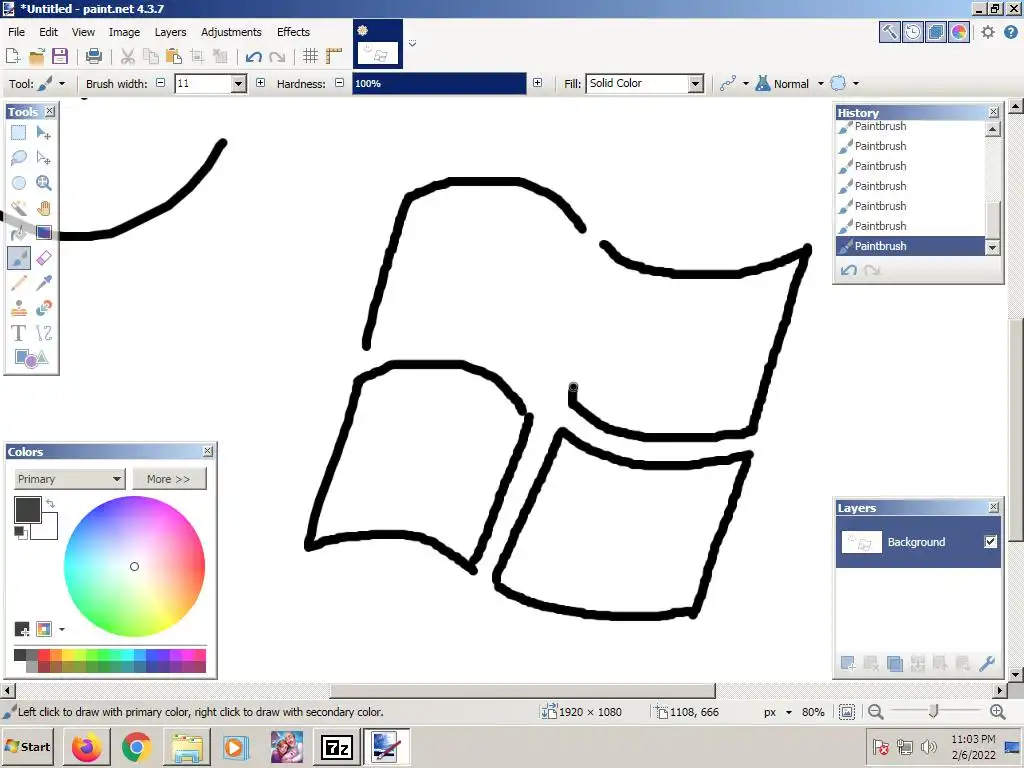The width and height of the screenshot is (1024, 768).
Task: Select the Move Selection tool
Action: click(x=44, y=158)
